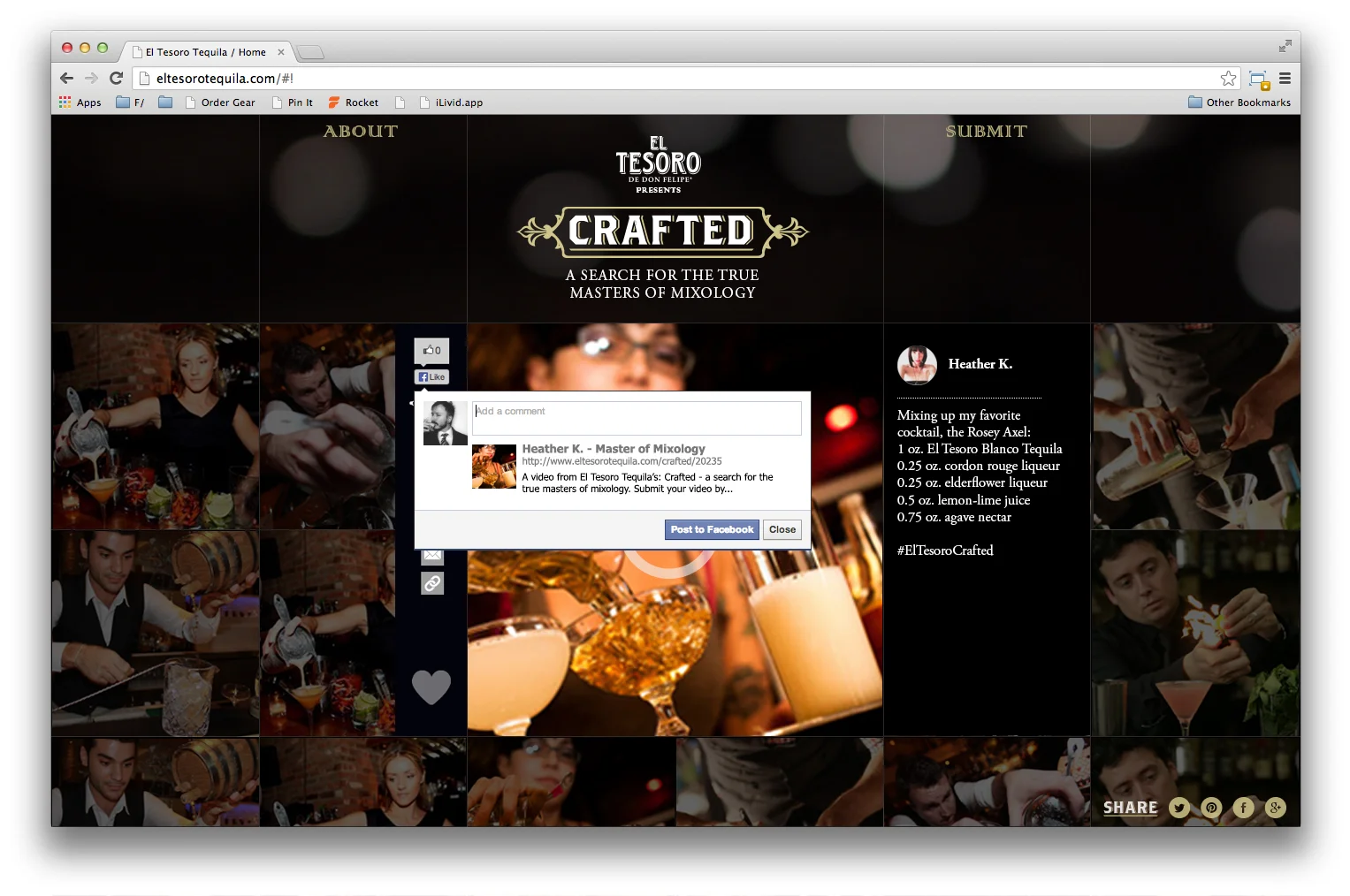Image resolution: width=1350 pixels, height=896 pixels.
Task: Open the Order Gear bookmark
Action: pos(220,103)
